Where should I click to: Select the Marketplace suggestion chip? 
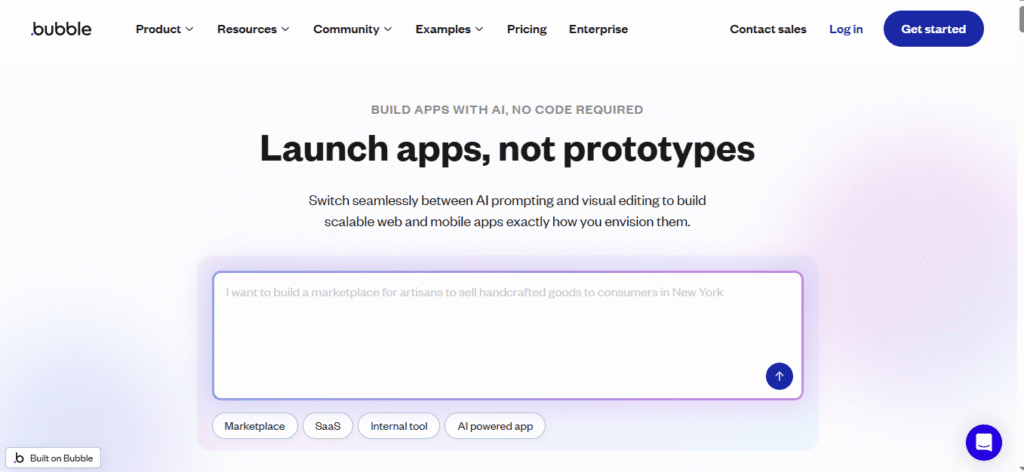255,426
